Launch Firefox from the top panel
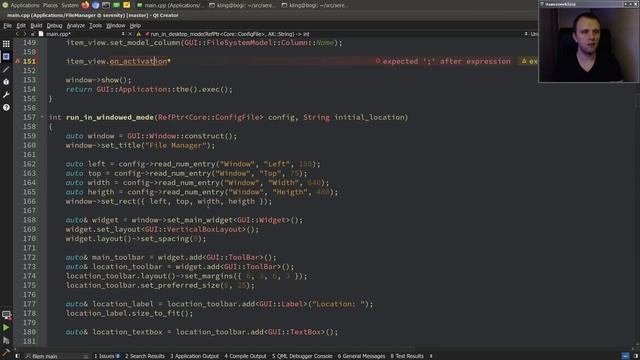640x360 pixels. point(85,5)
